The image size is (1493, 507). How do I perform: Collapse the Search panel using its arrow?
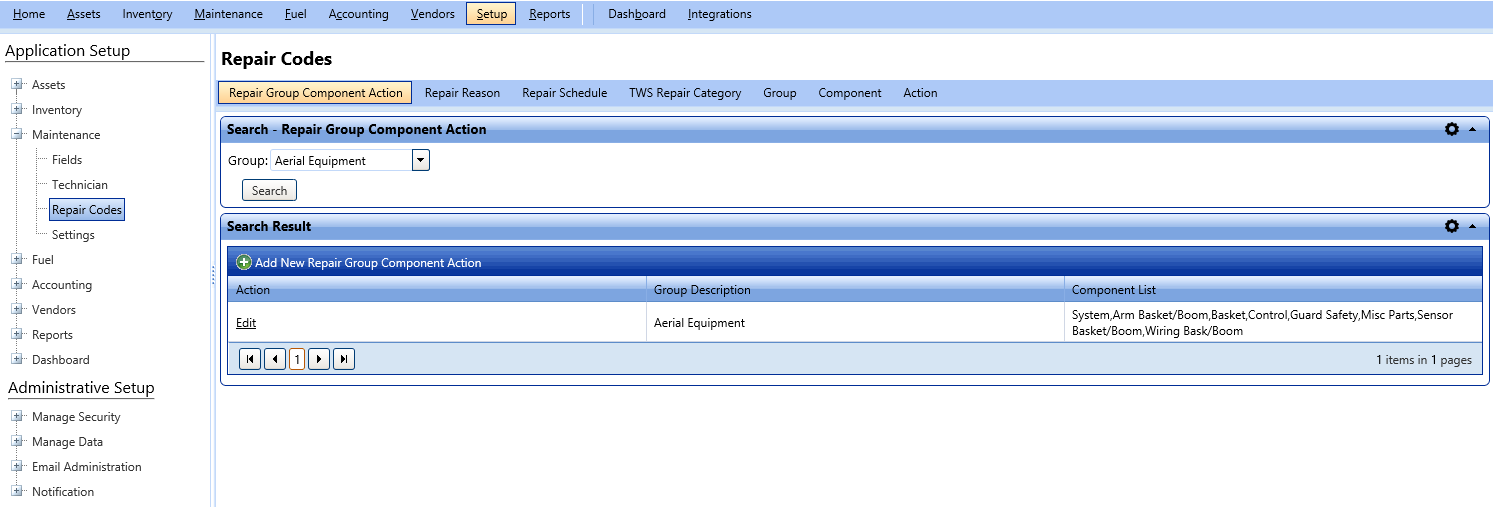pos(1472,130)
